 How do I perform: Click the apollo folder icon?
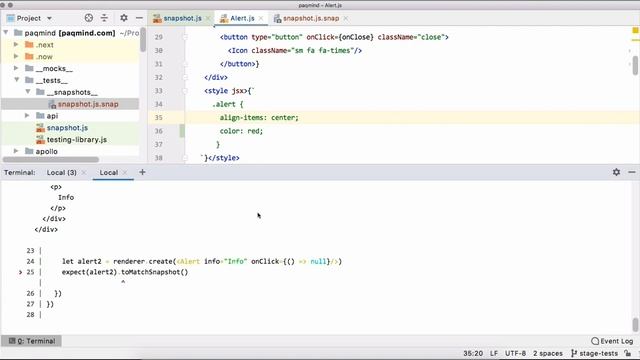[x=29, y=151]
